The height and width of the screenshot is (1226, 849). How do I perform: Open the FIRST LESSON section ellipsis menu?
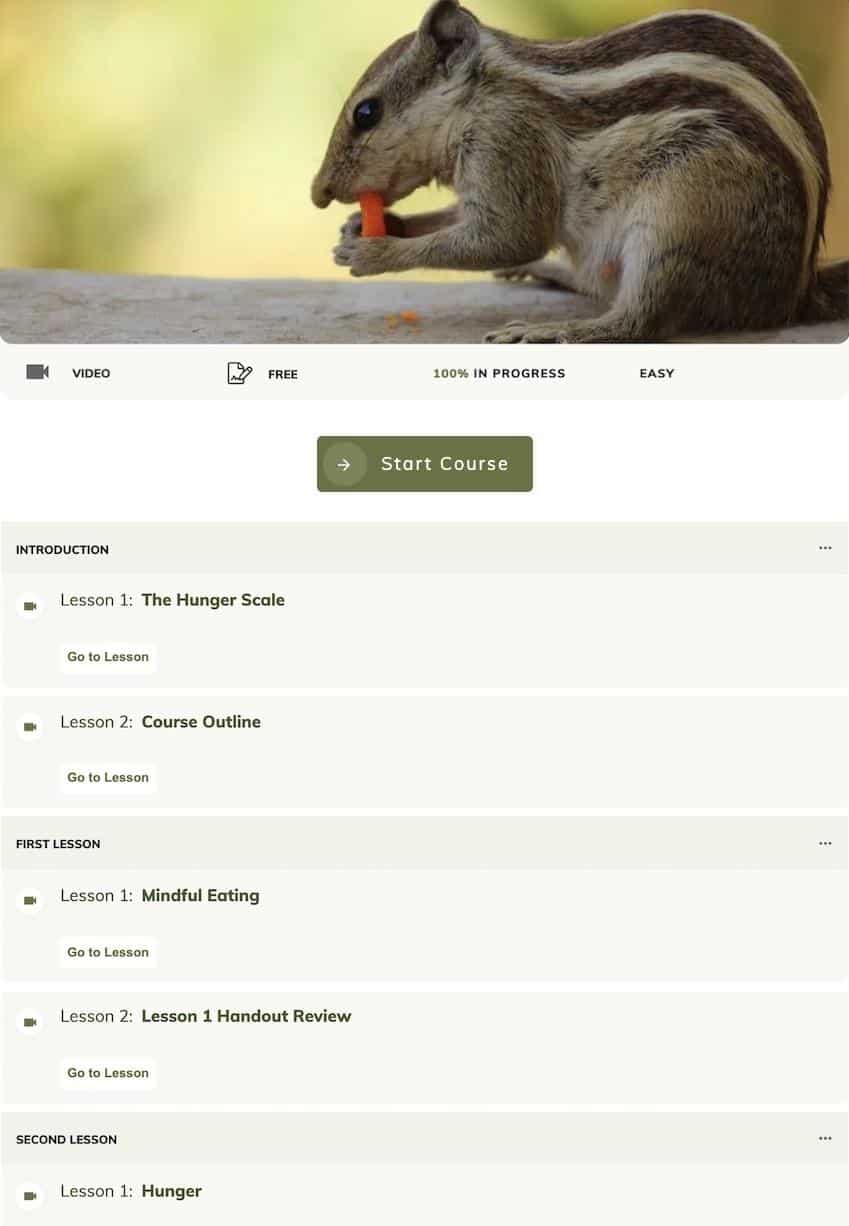[825, 843]
